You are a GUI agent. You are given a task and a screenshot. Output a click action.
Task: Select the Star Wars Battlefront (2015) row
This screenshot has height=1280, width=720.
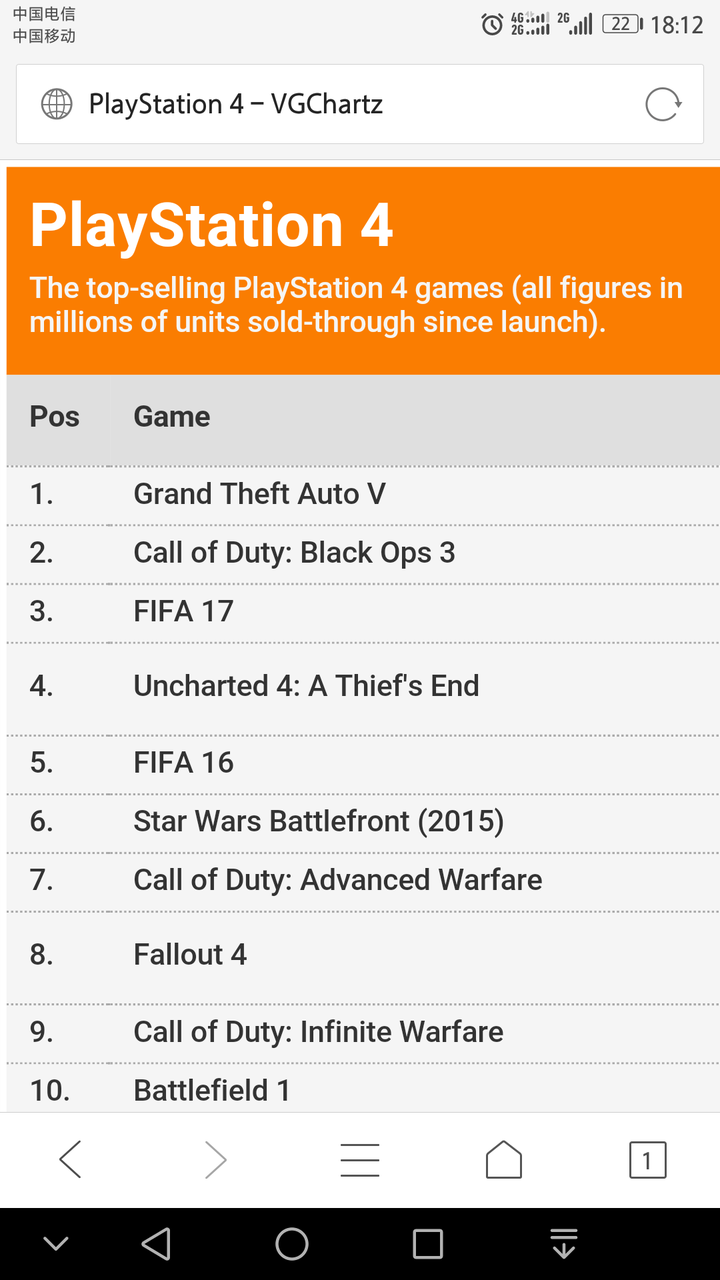[x=363, y=822]
